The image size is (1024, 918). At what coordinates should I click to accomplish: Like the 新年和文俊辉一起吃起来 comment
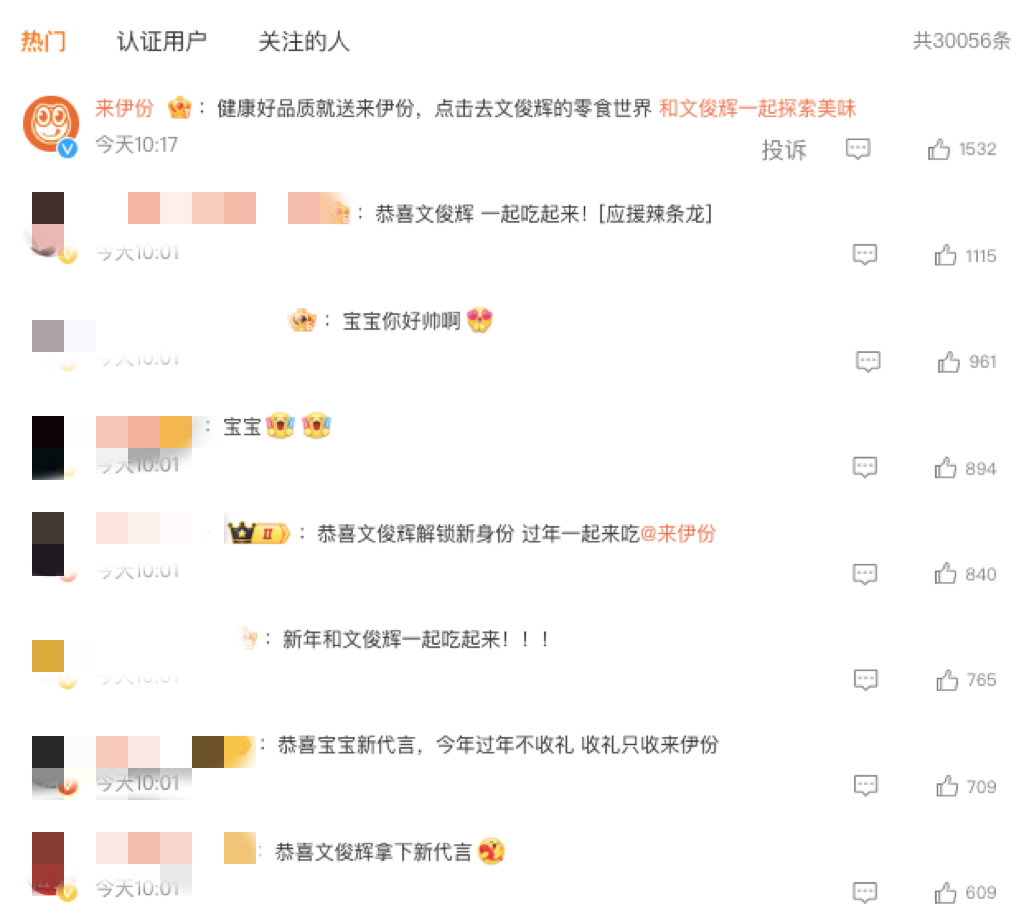click(x=945, y=680)
